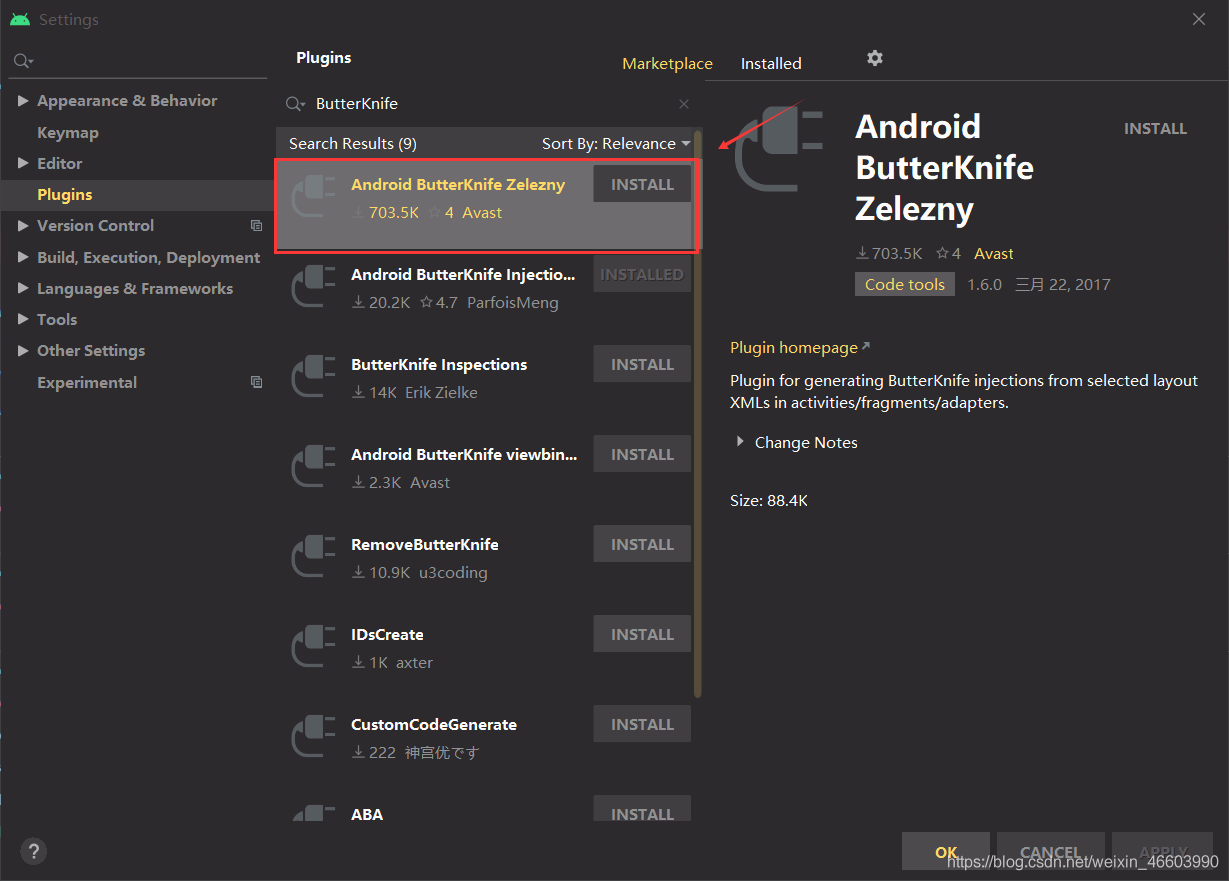This screenshot has width=1229, height=881.
Task: Select CustomCodeGenerate plugin name
Action: (x=434, y=724)
